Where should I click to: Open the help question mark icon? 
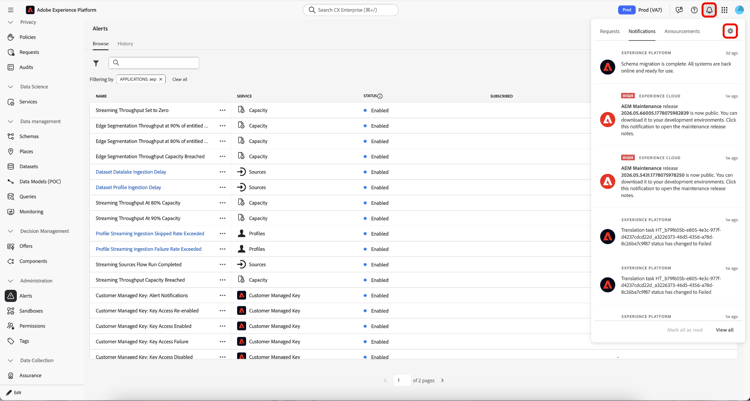click(694, 10)
